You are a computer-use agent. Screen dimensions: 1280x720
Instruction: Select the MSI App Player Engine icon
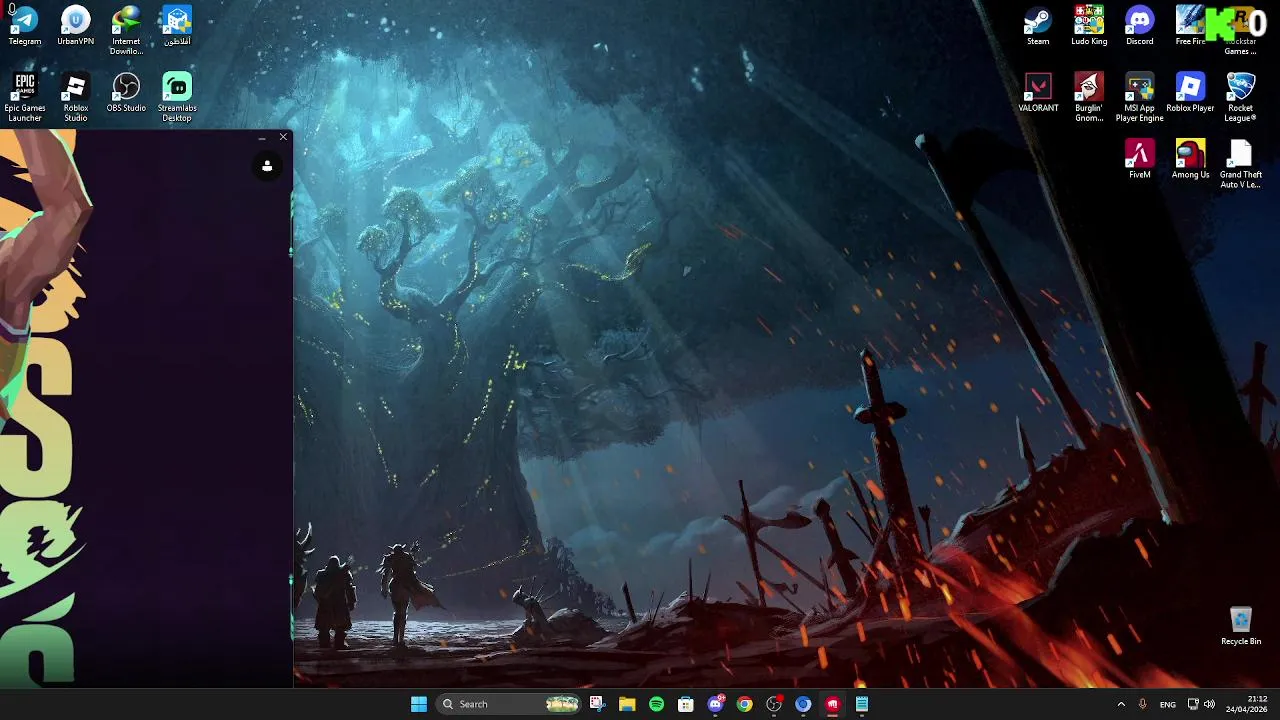pyautogui.click(x=1140, y=97)
